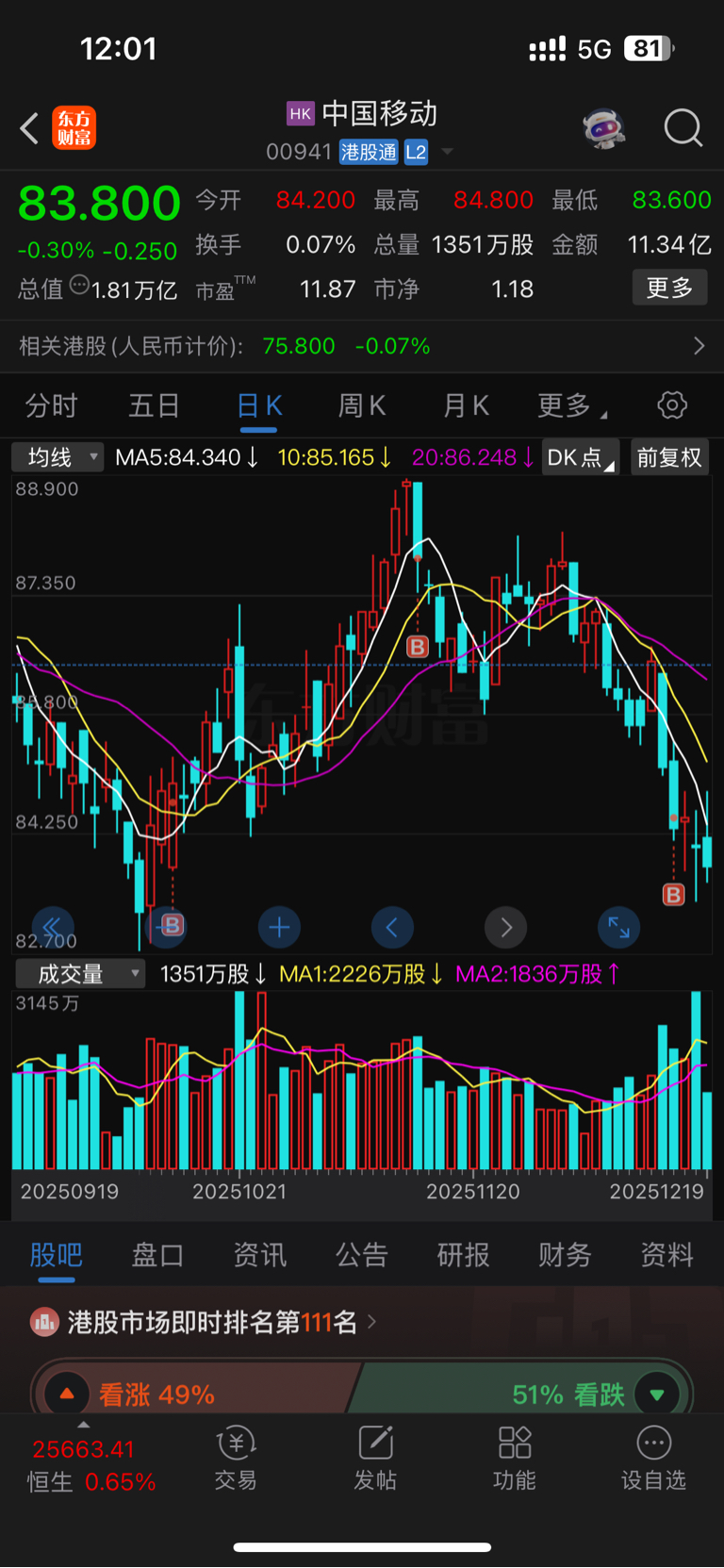Open 港股市场即时排名第111名 link

tap(212, 1323)
